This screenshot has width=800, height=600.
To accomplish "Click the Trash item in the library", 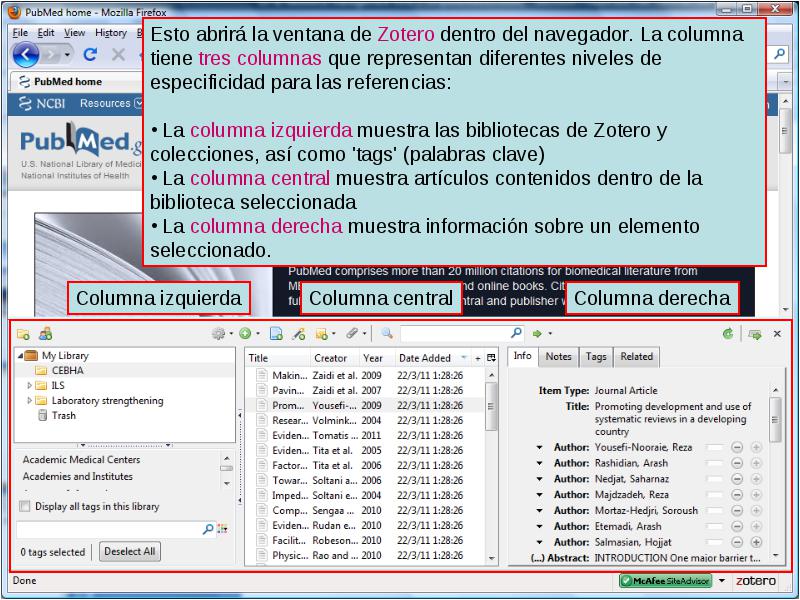I will pos(63,416).
